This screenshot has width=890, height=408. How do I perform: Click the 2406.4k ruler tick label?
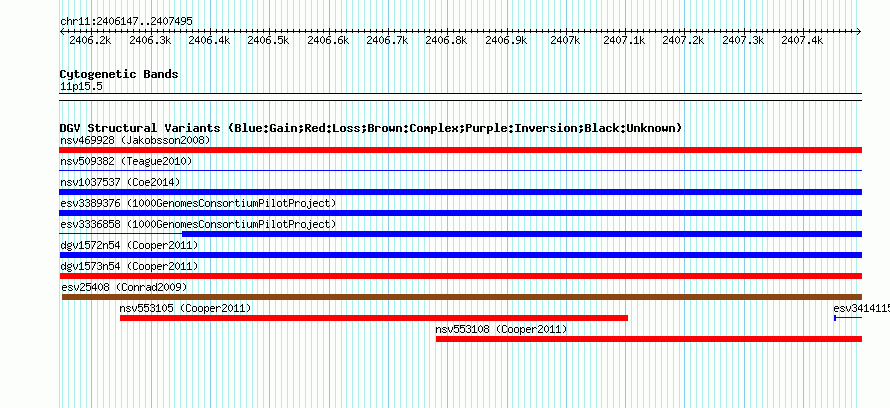click(209, 40)
